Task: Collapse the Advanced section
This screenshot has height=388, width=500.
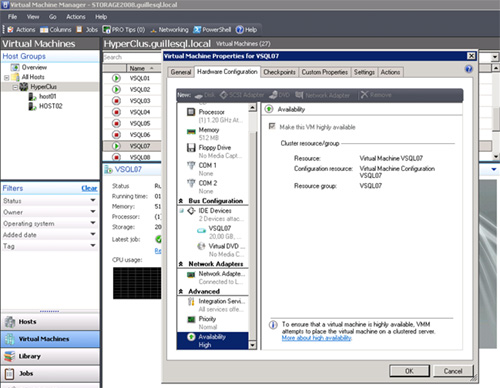Action: tap(181, 291)
